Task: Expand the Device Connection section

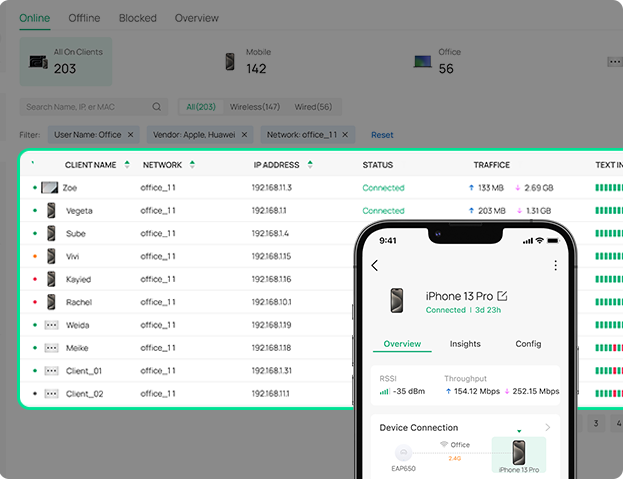Action: [x=547, y=427]
